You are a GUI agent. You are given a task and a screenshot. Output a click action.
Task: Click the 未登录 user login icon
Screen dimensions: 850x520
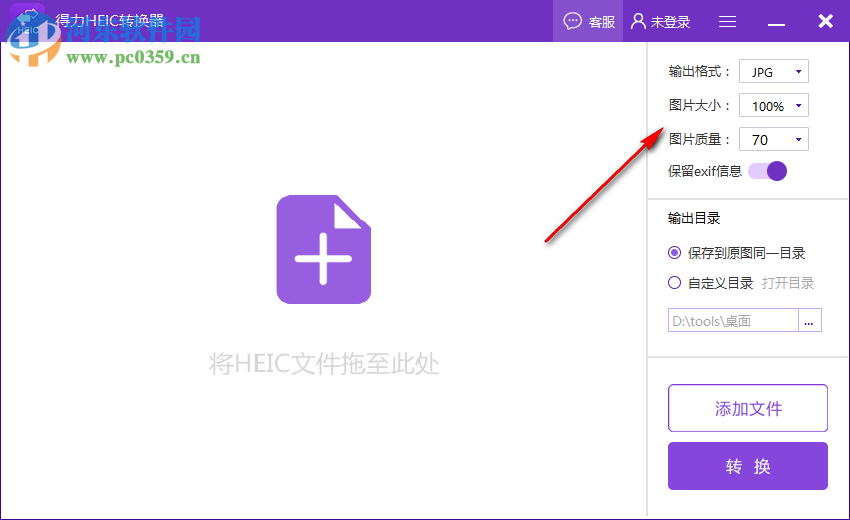tap(638, 21)
